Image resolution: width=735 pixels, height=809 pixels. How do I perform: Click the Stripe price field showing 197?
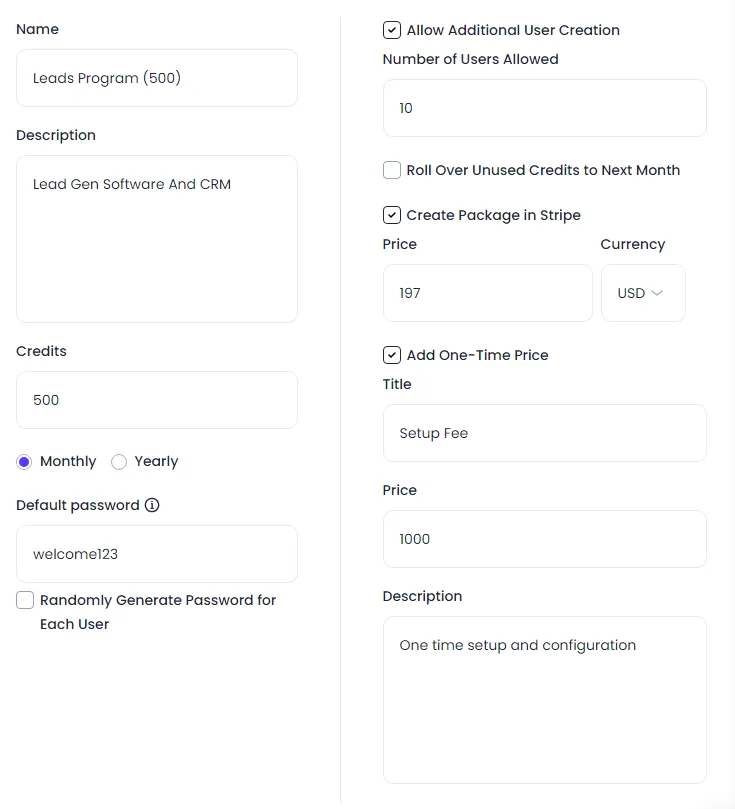488,293
